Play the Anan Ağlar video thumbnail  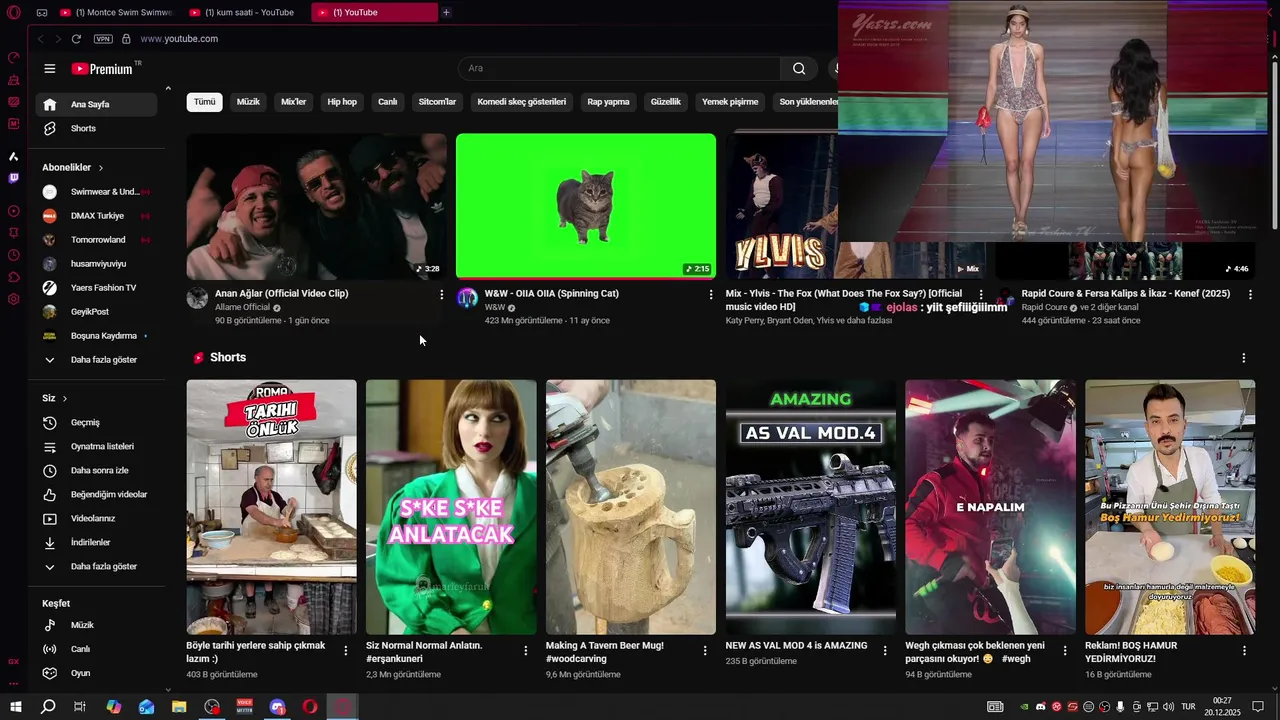(x=316, y=206)
